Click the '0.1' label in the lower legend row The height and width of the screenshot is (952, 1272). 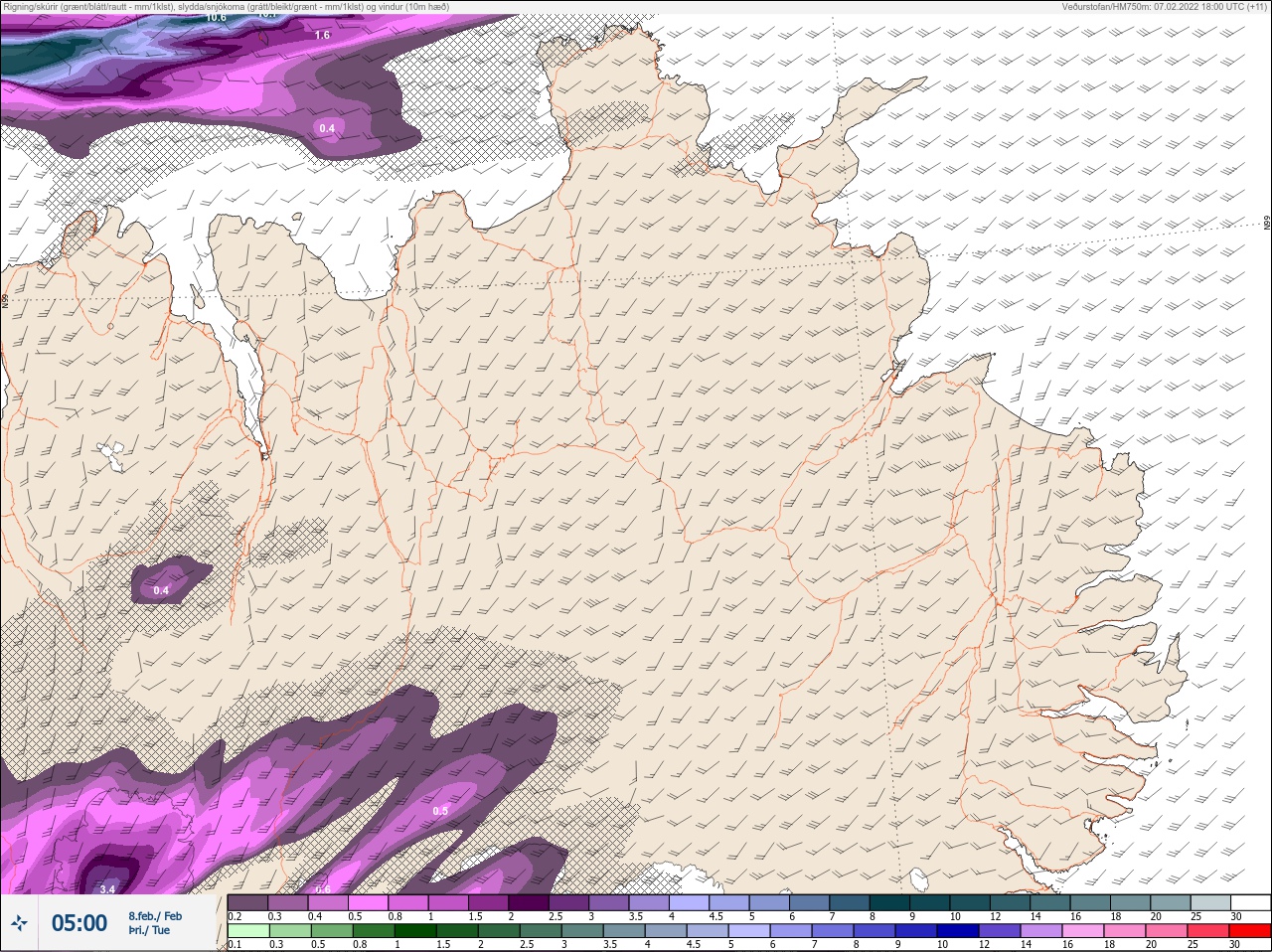pyautogui.click(x=235, y=944)
